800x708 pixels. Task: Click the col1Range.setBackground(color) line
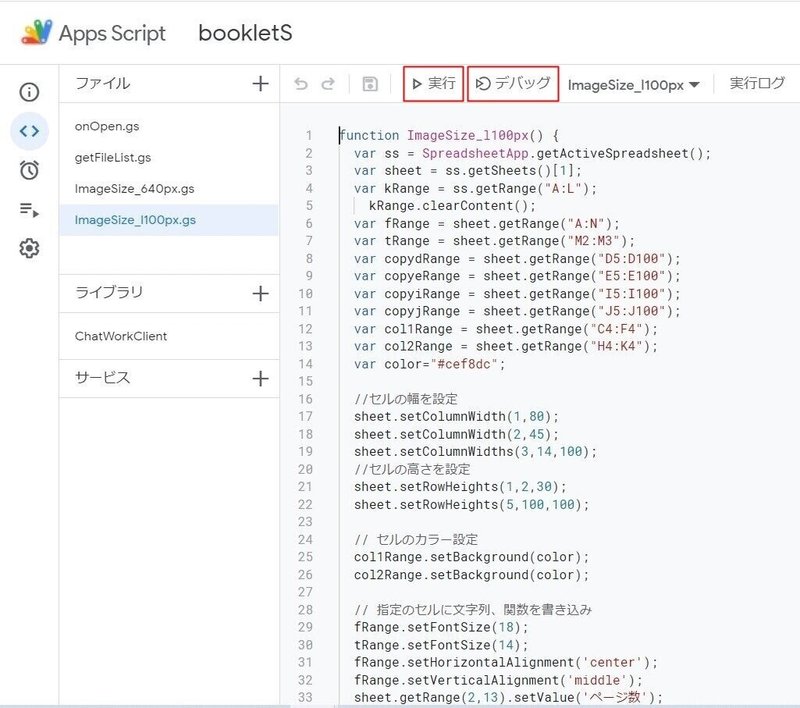point(471,557)
